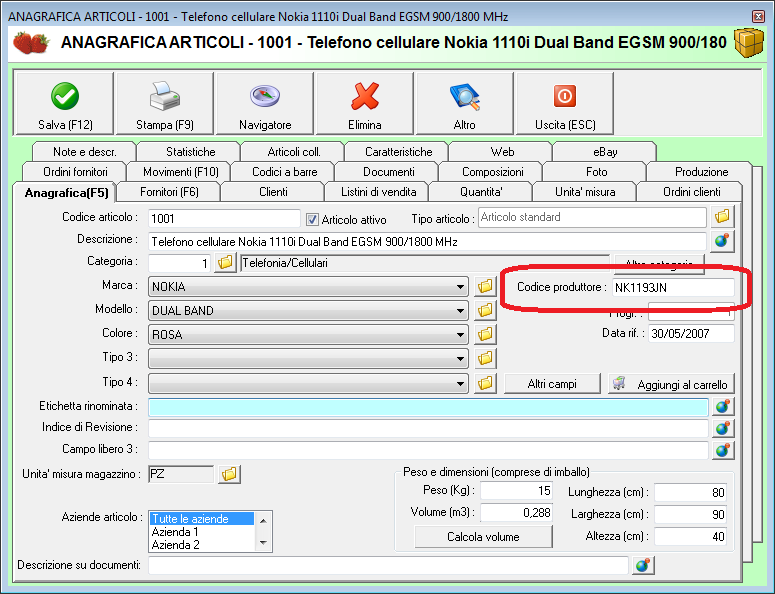Open the Note e descr. tab
This screenshot has height=594, width=775.
click(85, 152)
